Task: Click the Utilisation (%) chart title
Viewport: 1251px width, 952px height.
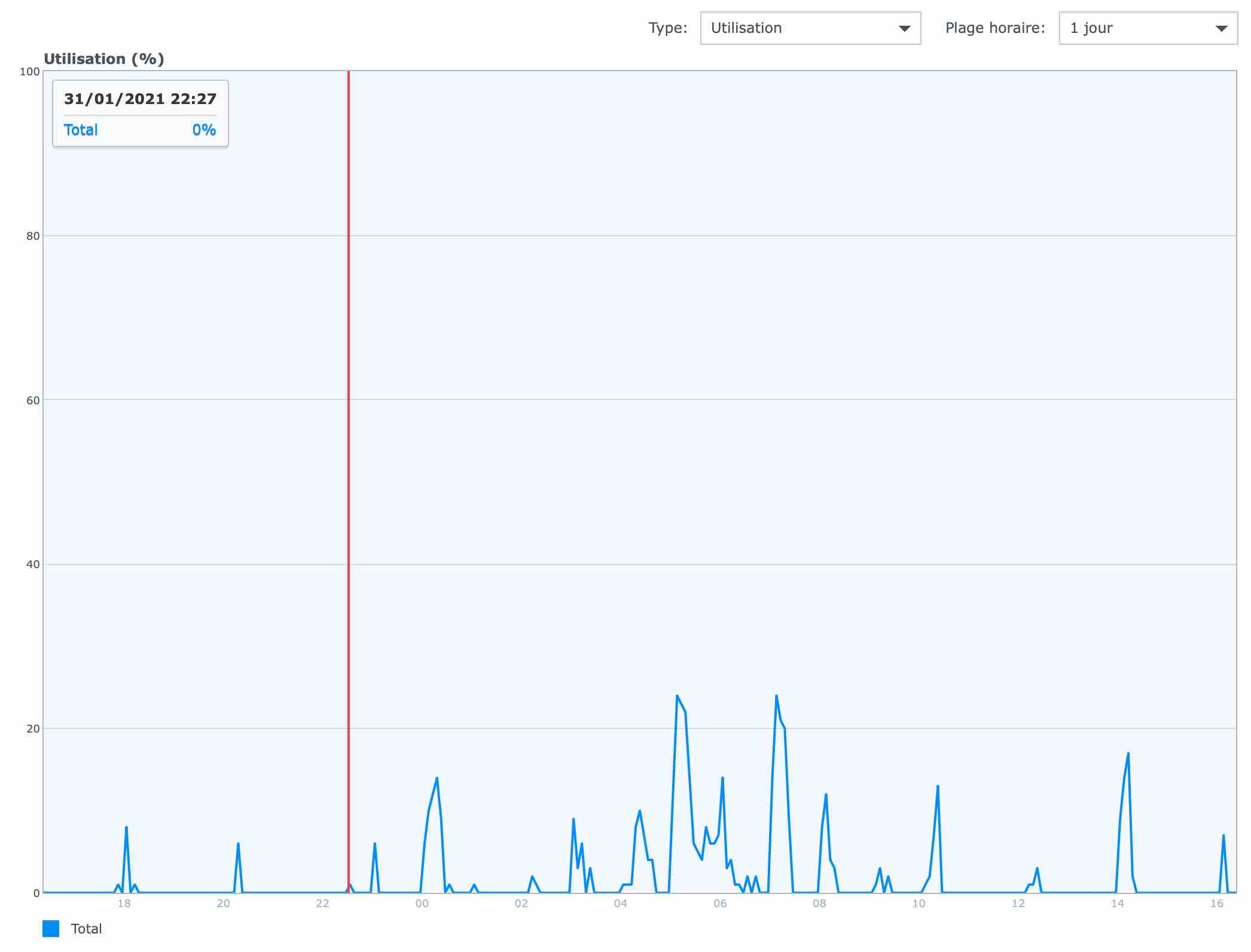Action: [103, 59]
